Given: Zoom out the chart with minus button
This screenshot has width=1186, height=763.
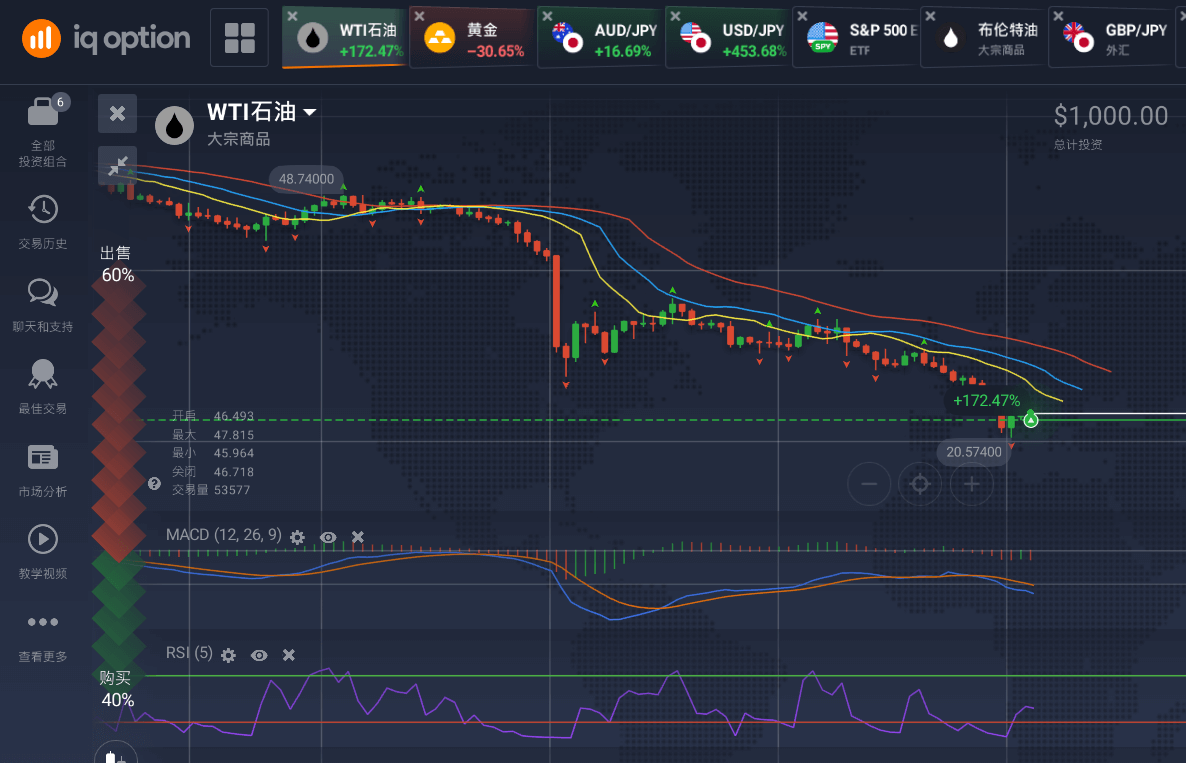Looking at the screenshot, I should 869,484.
